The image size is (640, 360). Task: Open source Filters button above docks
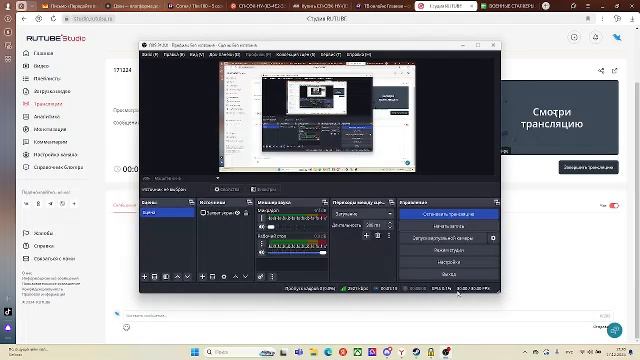point(263,189)
